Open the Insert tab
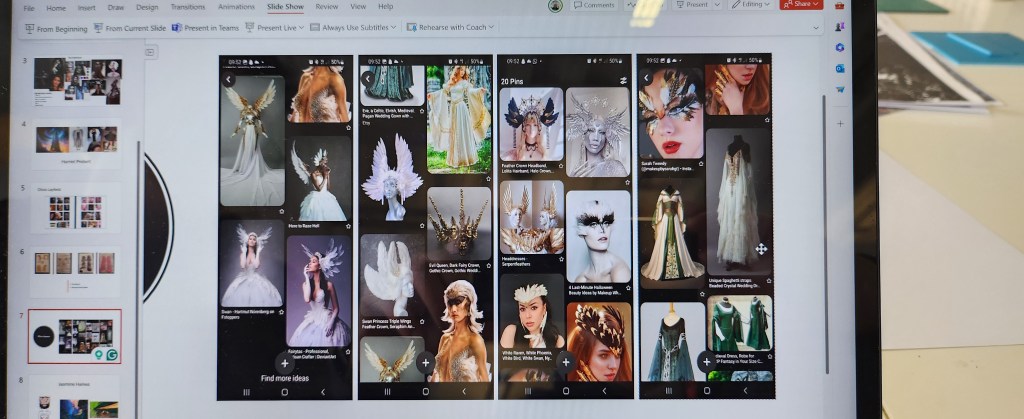 pyautogui.click(x=85, y=6)
